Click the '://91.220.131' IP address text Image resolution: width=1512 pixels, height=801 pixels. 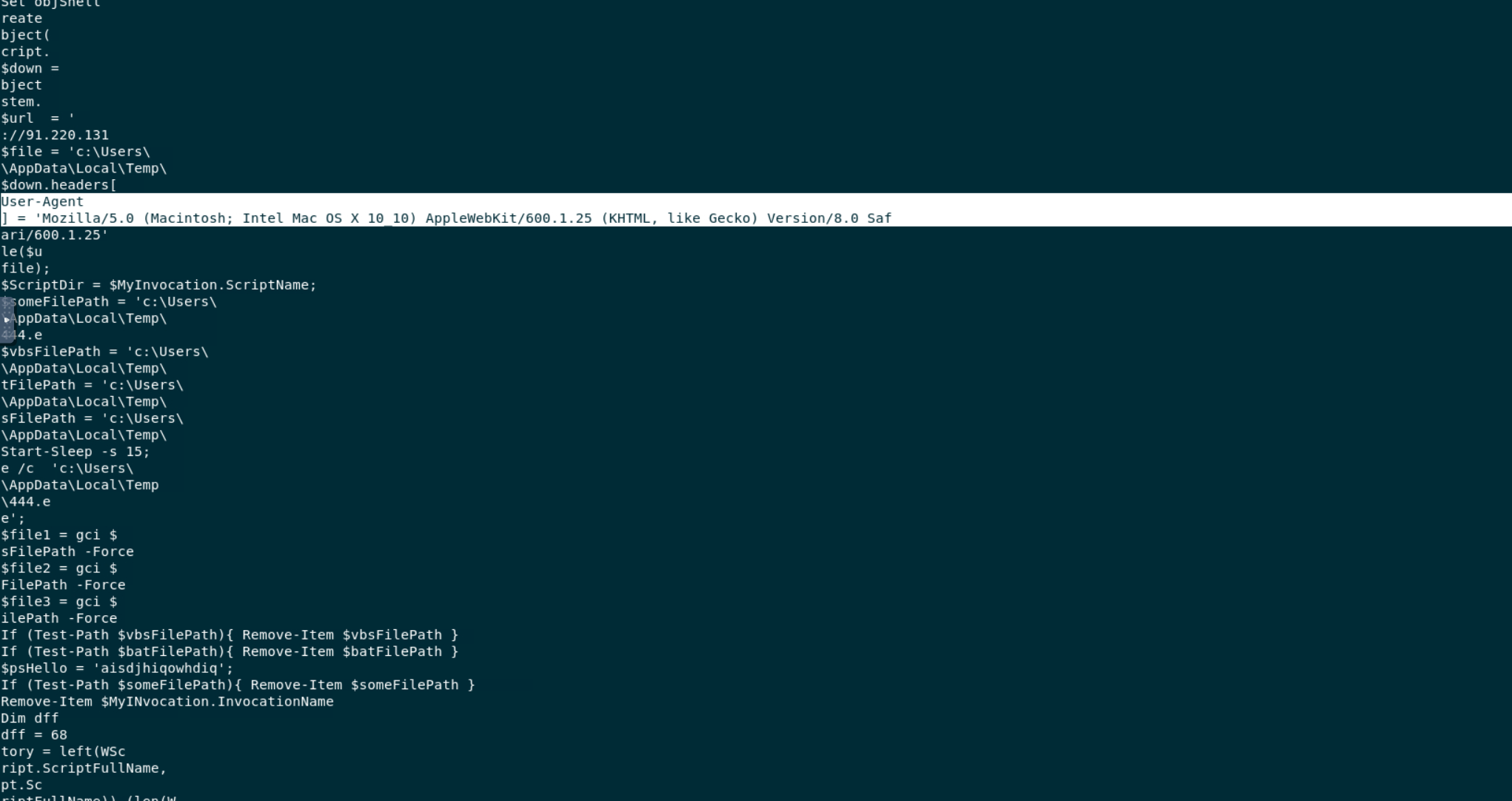pyautogui.click(x=55, y=135)
